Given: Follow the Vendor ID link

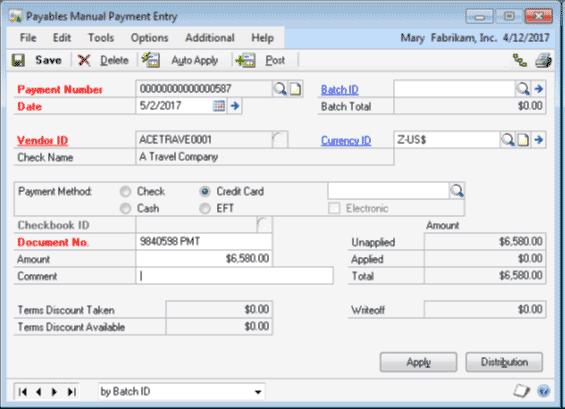Looking at the screenshot, I should 43,141.
